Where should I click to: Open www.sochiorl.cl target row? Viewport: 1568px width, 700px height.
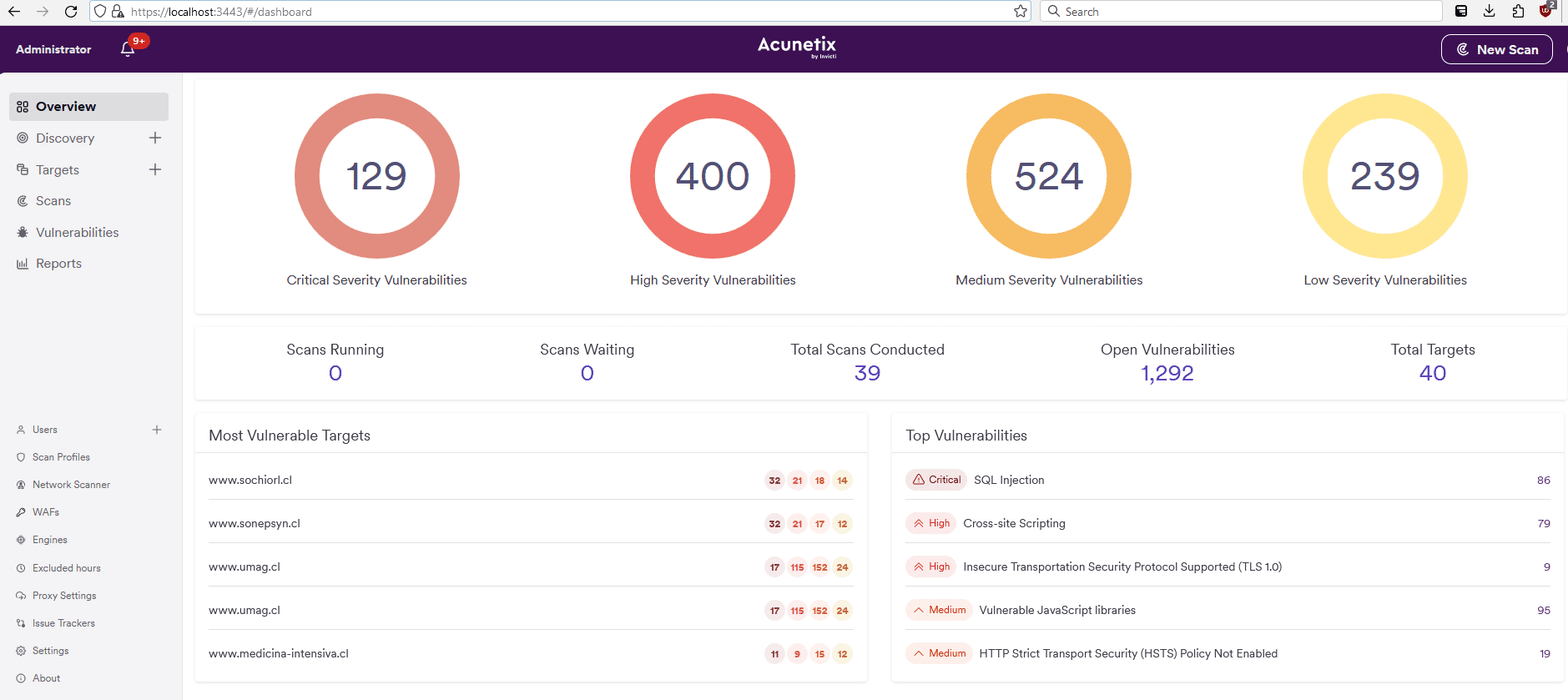point(250,480)
